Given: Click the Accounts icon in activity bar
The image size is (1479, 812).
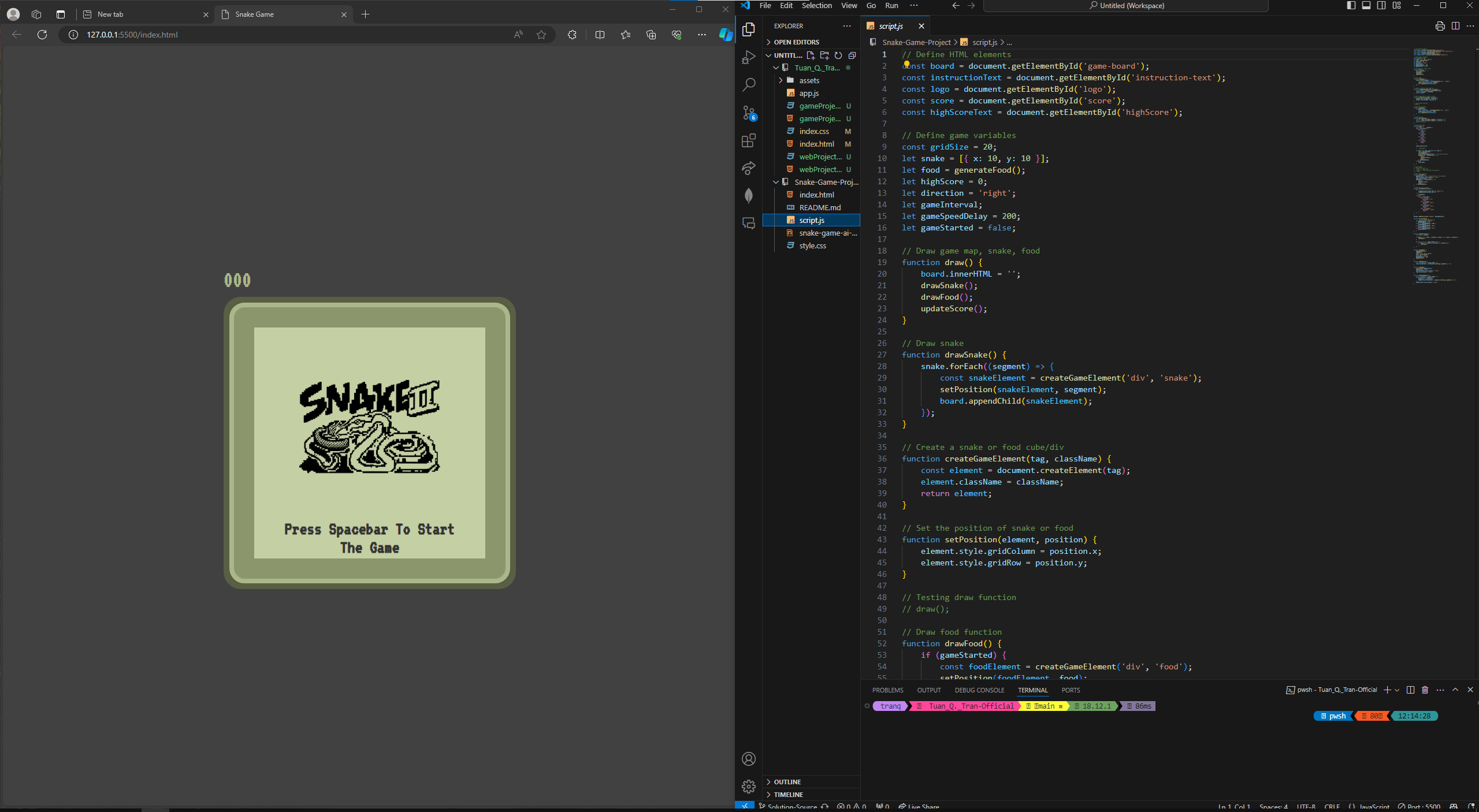Looking at the screenshot, I should click(x=749, y=759).
